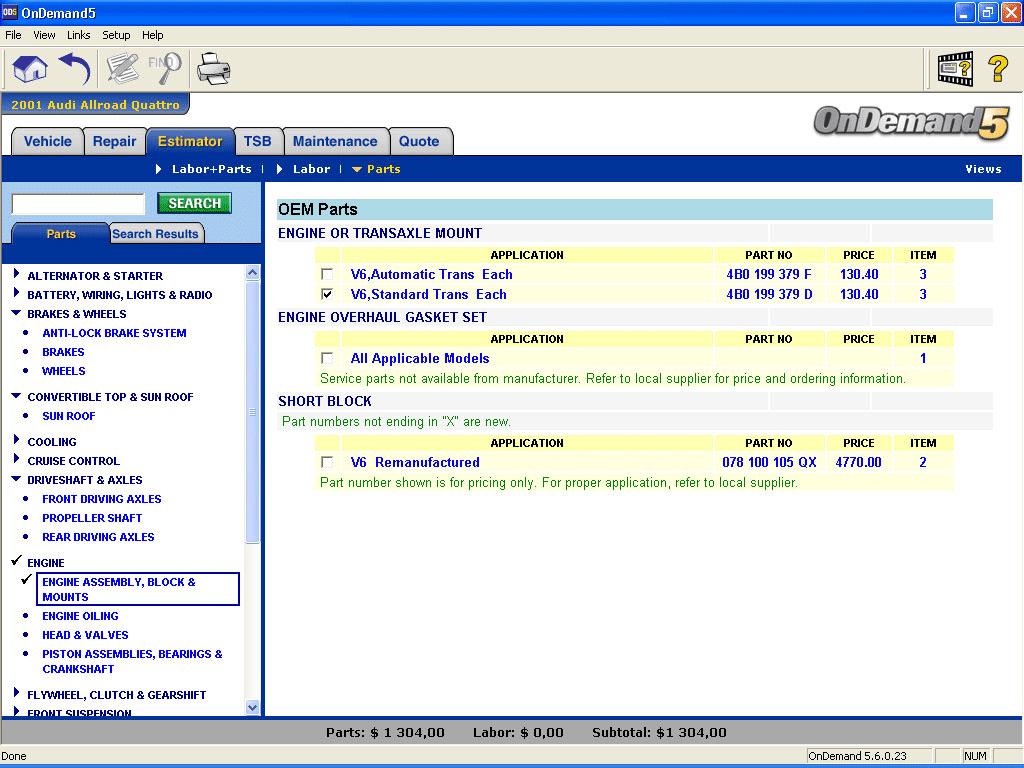
Task: Click the Home house icon
Action: [x=30, y=69]
